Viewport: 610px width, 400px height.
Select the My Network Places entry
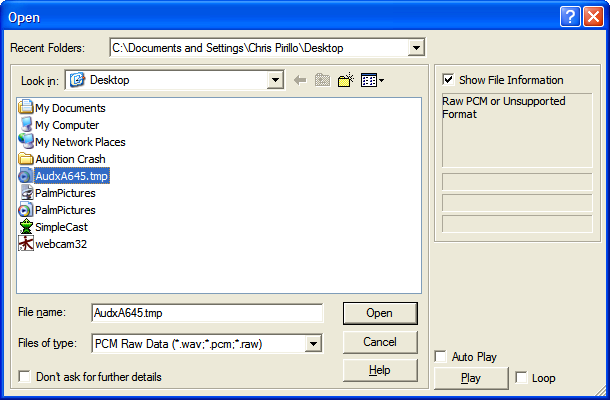coord(80,142)
